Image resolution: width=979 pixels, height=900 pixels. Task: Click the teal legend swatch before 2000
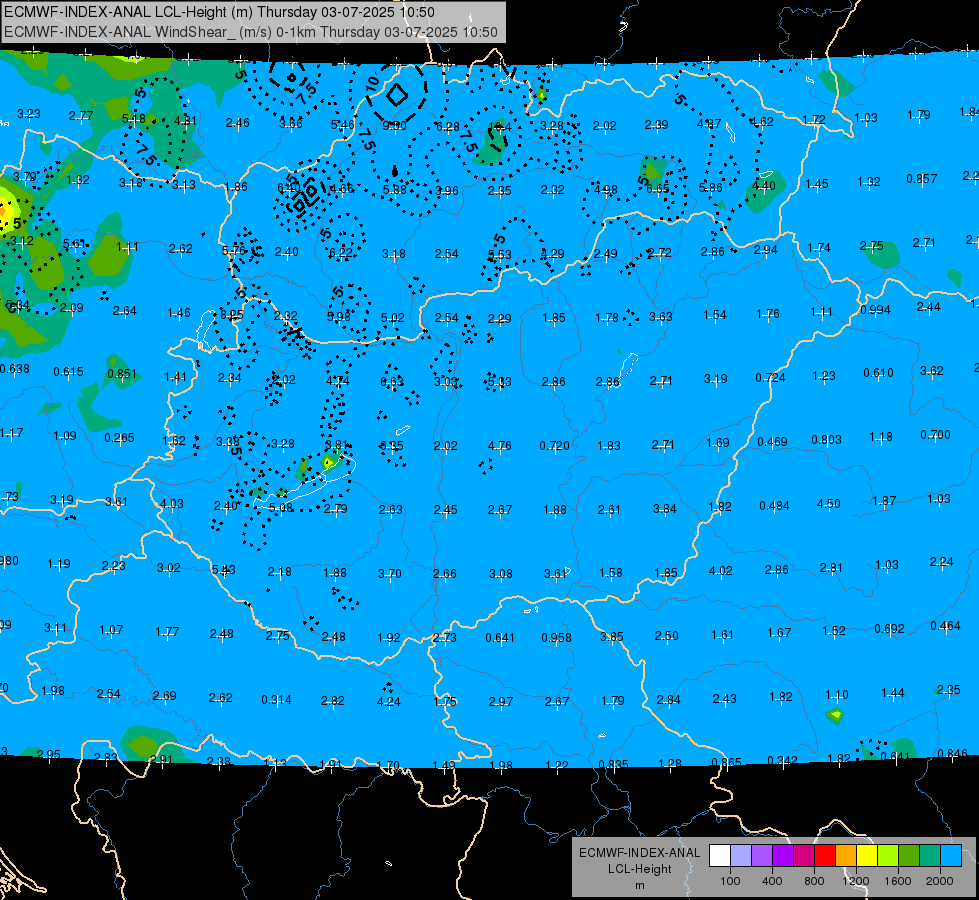coord(930,856)
